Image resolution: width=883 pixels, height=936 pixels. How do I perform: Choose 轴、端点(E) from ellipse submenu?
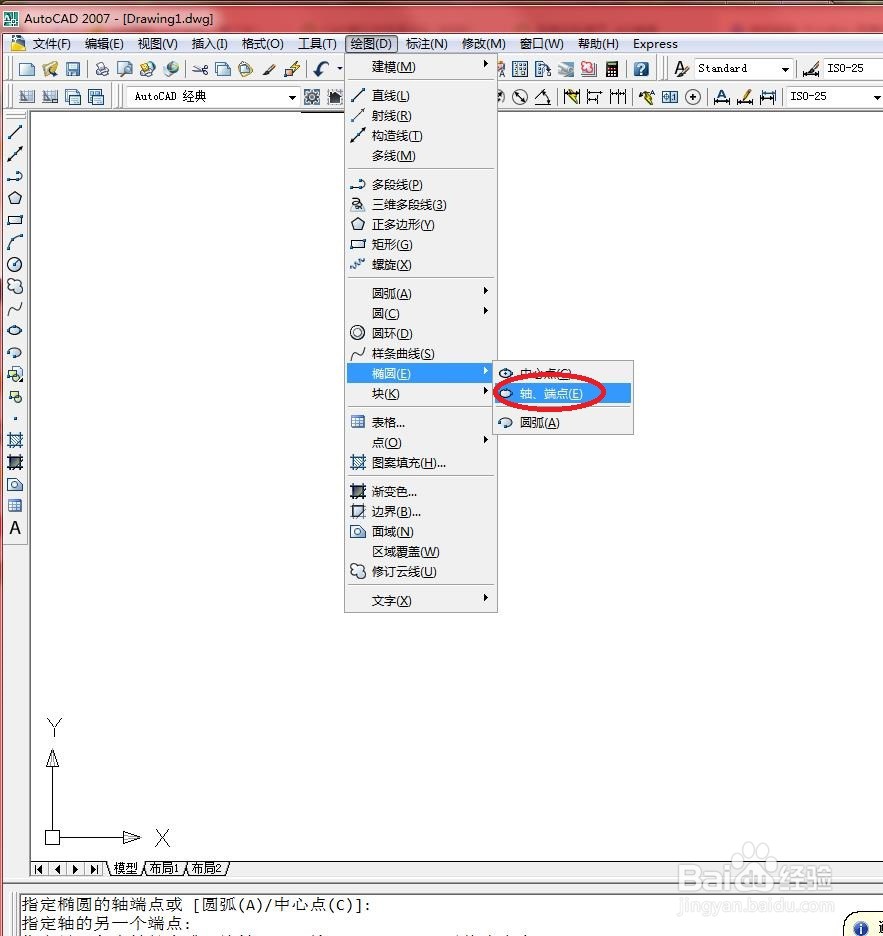point(563,393)
